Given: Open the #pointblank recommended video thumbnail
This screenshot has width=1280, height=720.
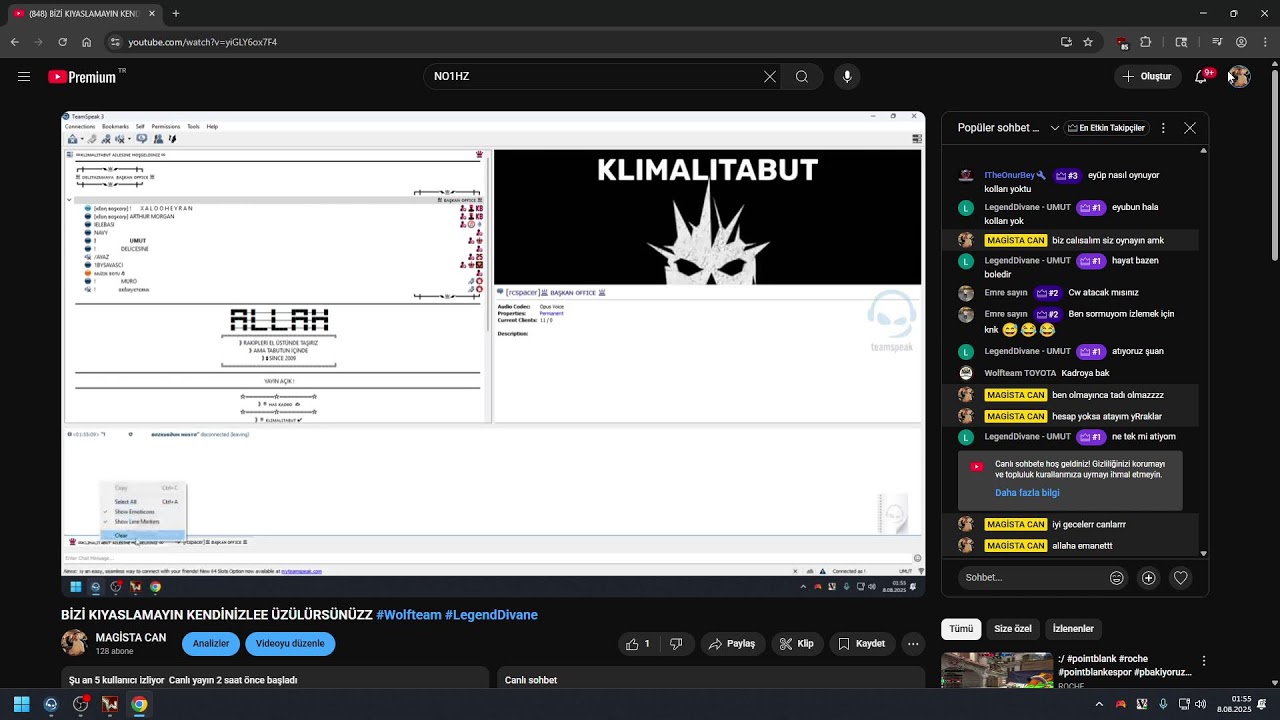Looking at the screenshot, I should click(997, 670).
